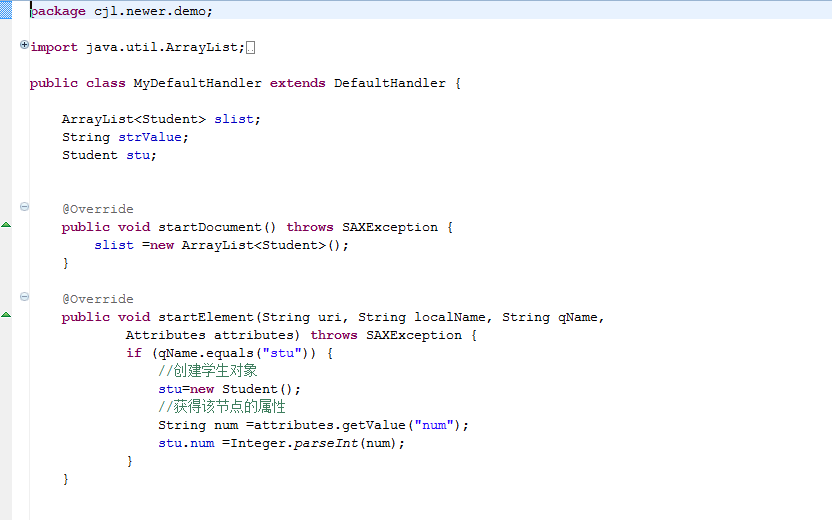
Task: Click the comment //创建学生对象
Action: [207, 370]
